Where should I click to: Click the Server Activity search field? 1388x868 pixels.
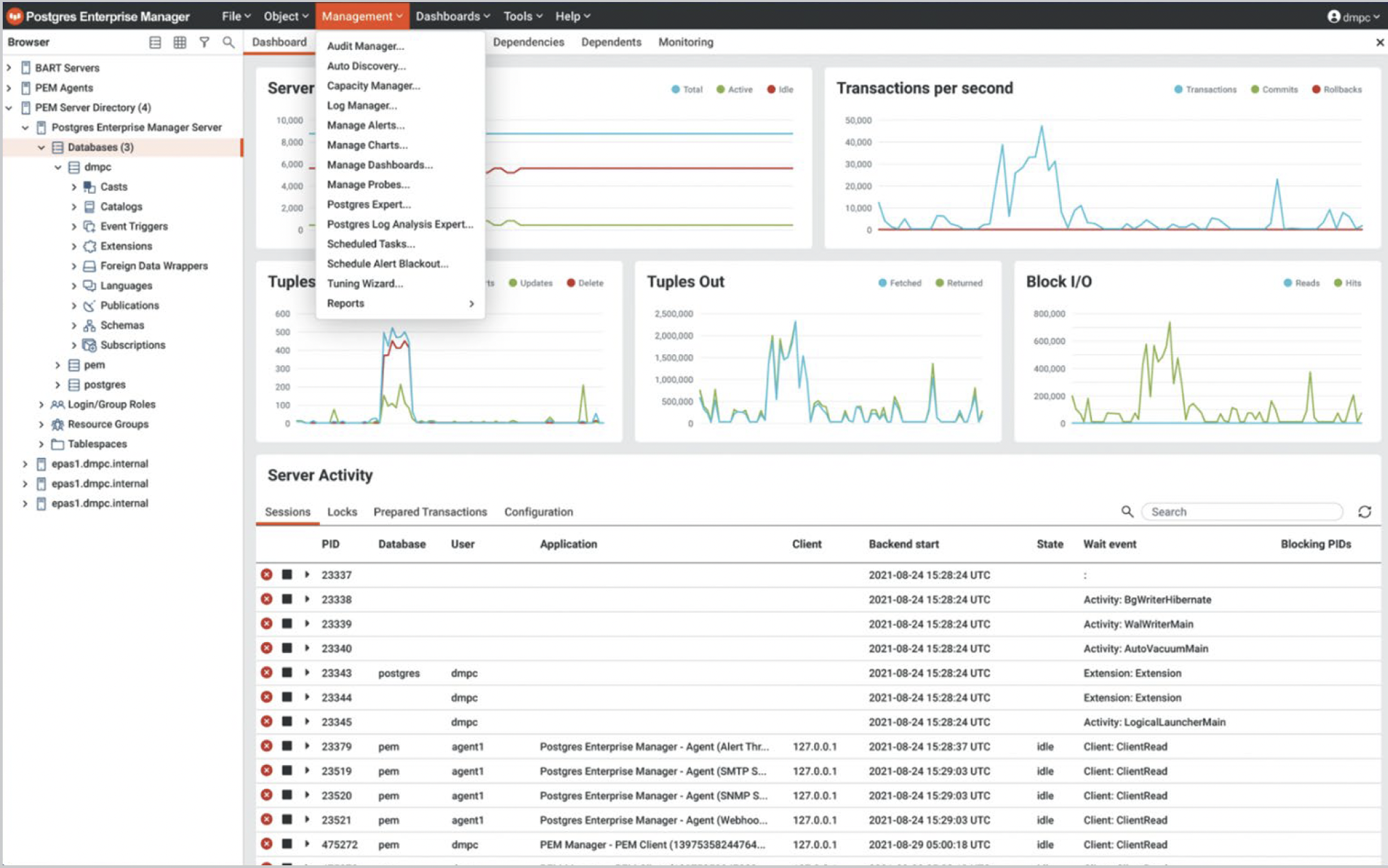(x=1241, y=512)
